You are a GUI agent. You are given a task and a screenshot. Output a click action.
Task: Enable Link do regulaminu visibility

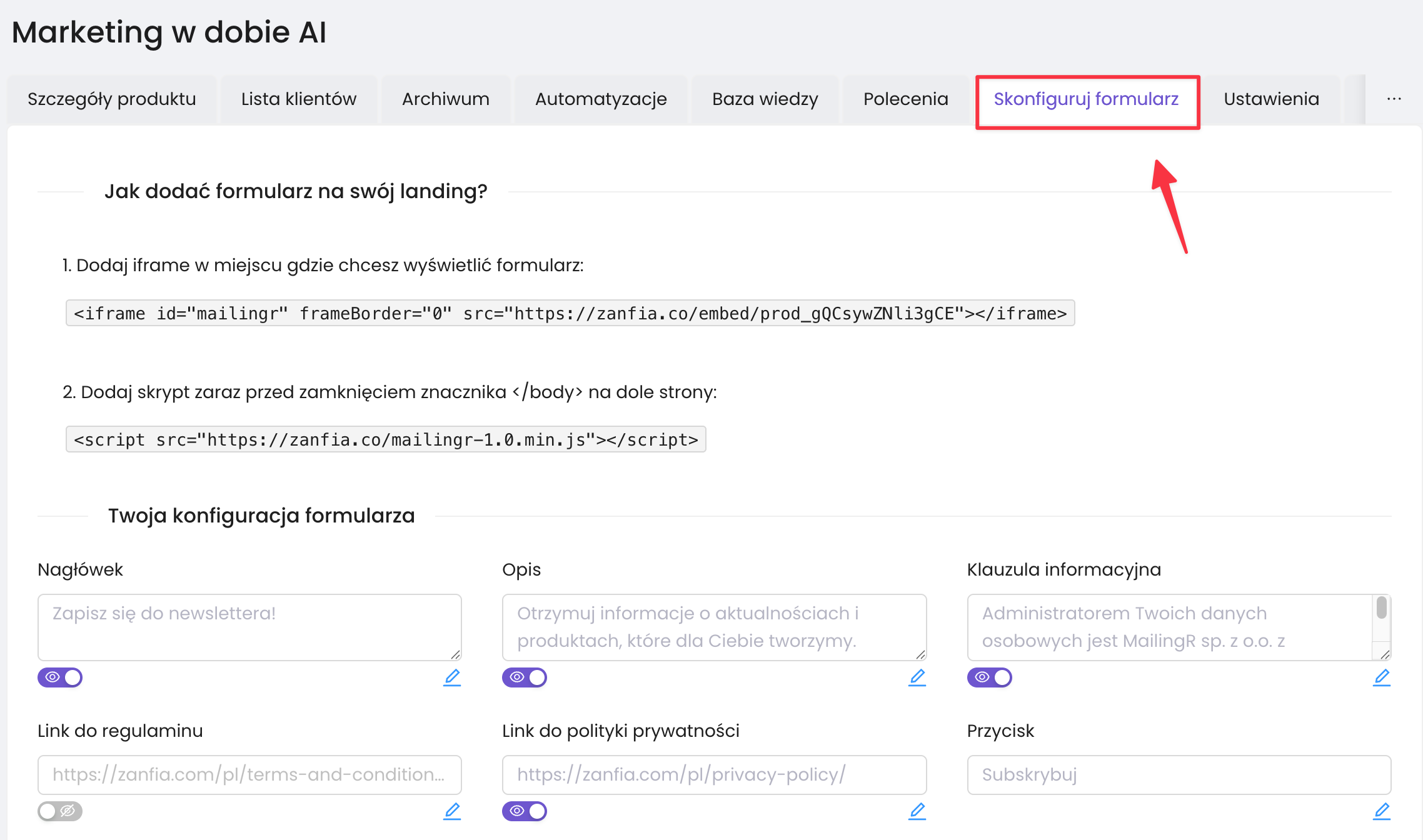[60, 811]
